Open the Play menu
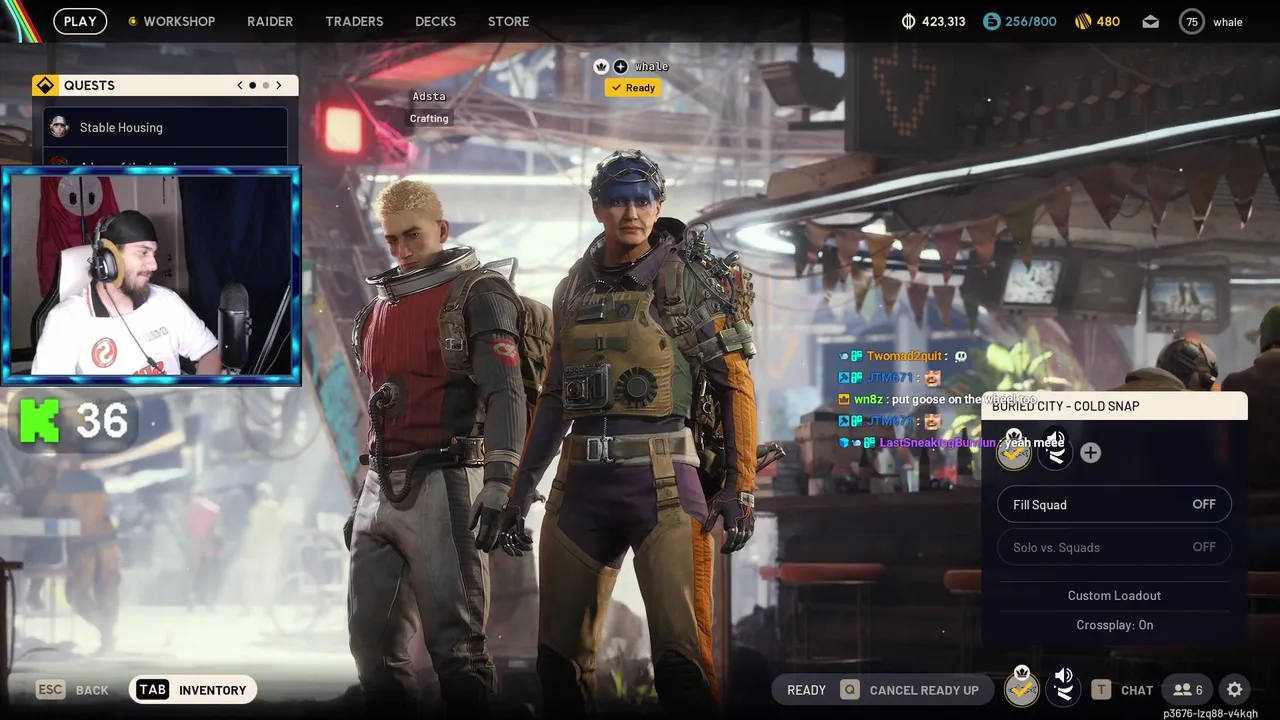Screen dimensions: 1280x720 (80, 21)
